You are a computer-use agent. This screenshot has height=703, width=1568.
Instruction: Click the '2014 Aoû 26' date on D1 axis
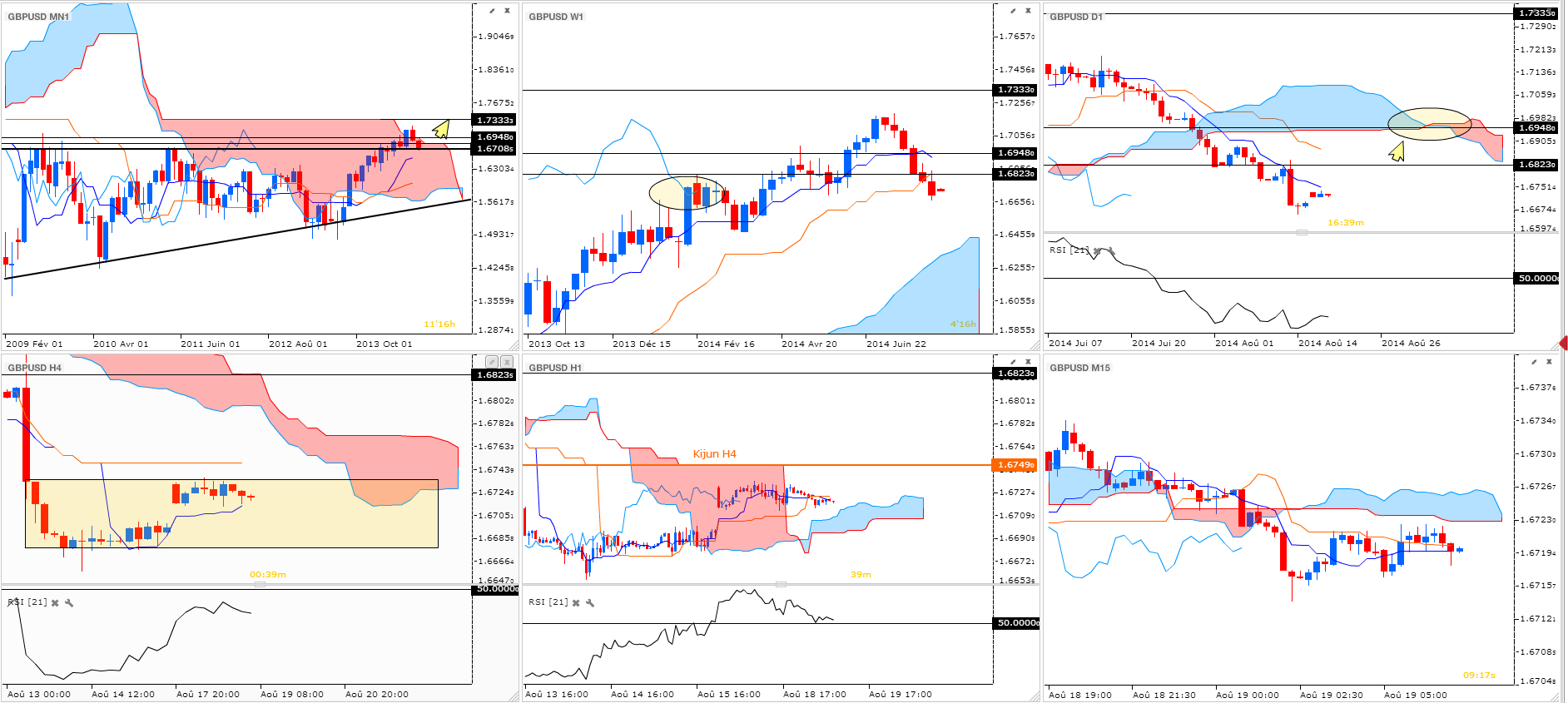point(1411,343)
